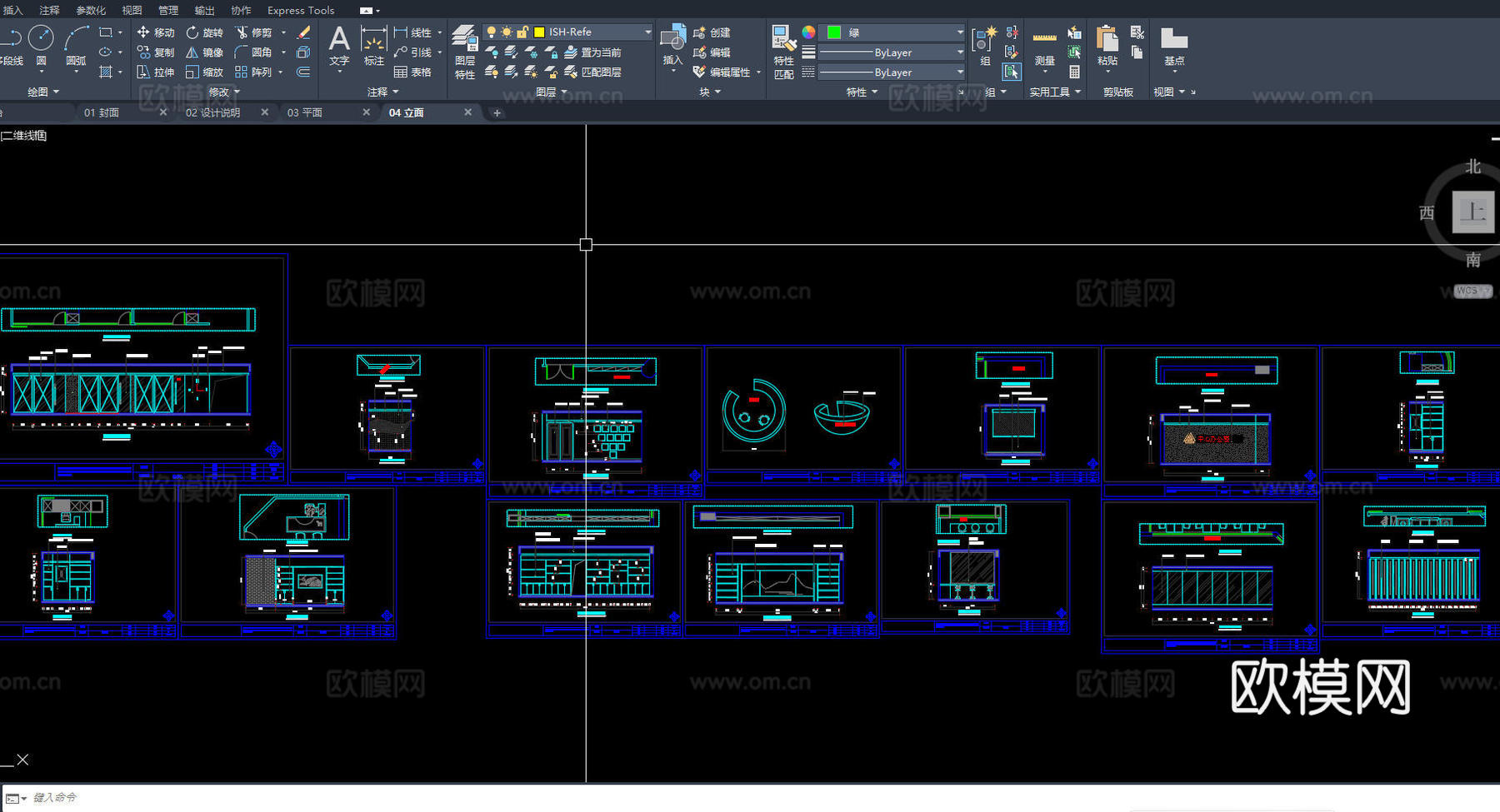Click the Mirror (镜像) tool
Viewport: 1500px width, 812px height.
coord(204,52)
